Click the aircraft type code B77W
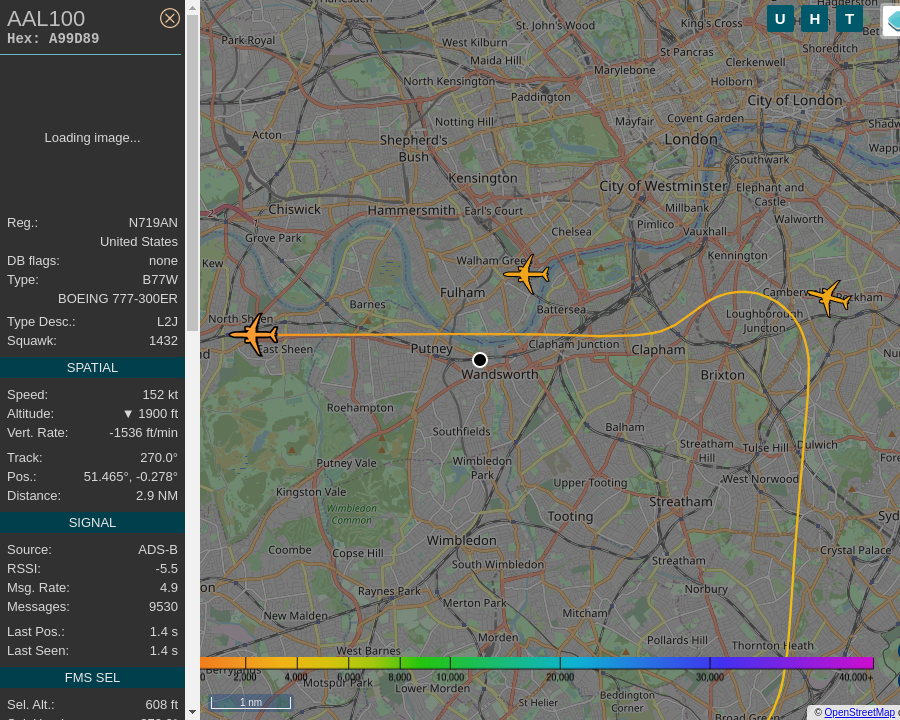The width and height of the screenshot is (900, 720). click(x=160, y=280)
